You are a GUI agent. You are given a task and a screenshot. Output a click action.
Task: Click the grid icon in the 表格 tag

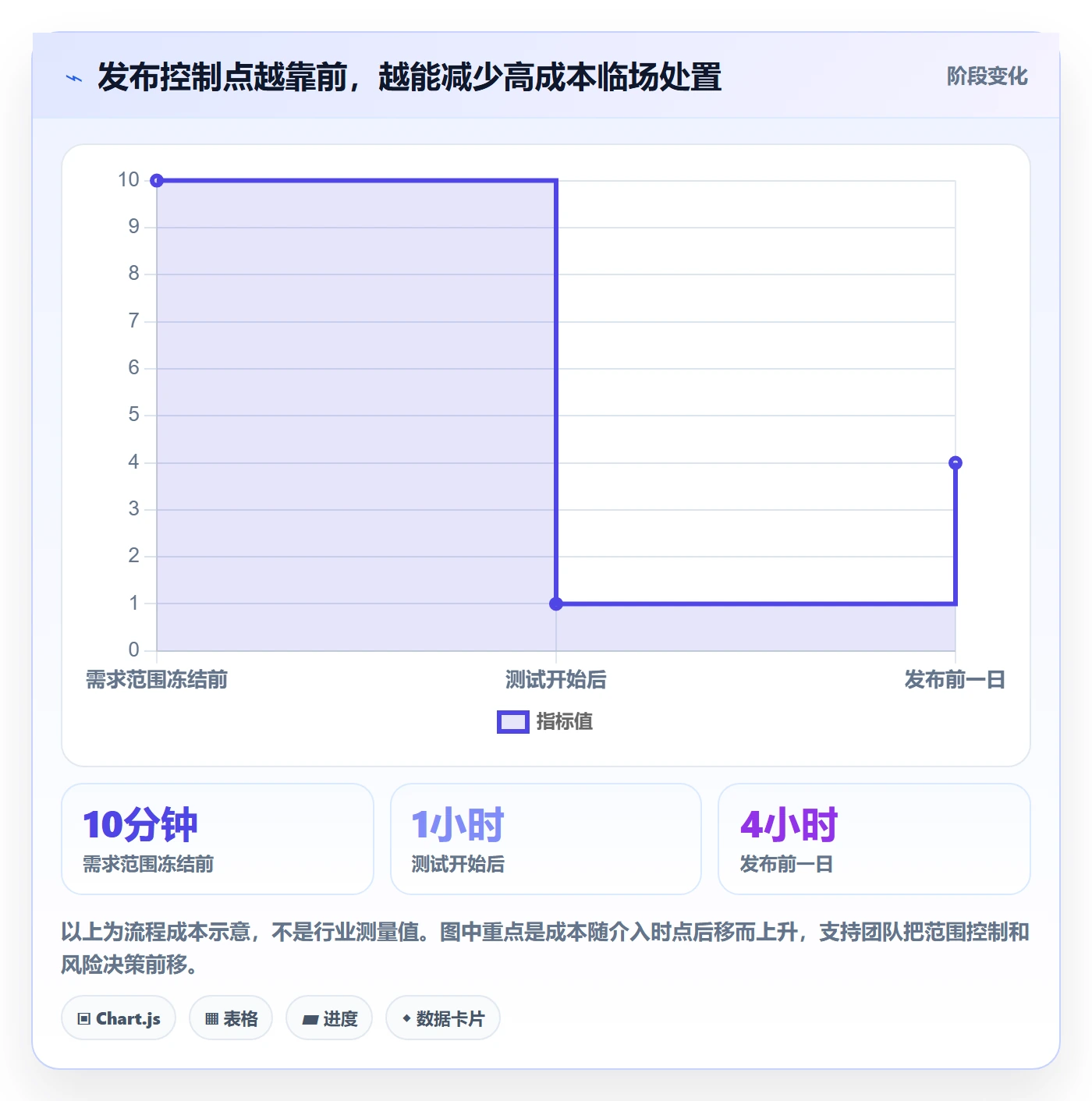pos(211,1019)
